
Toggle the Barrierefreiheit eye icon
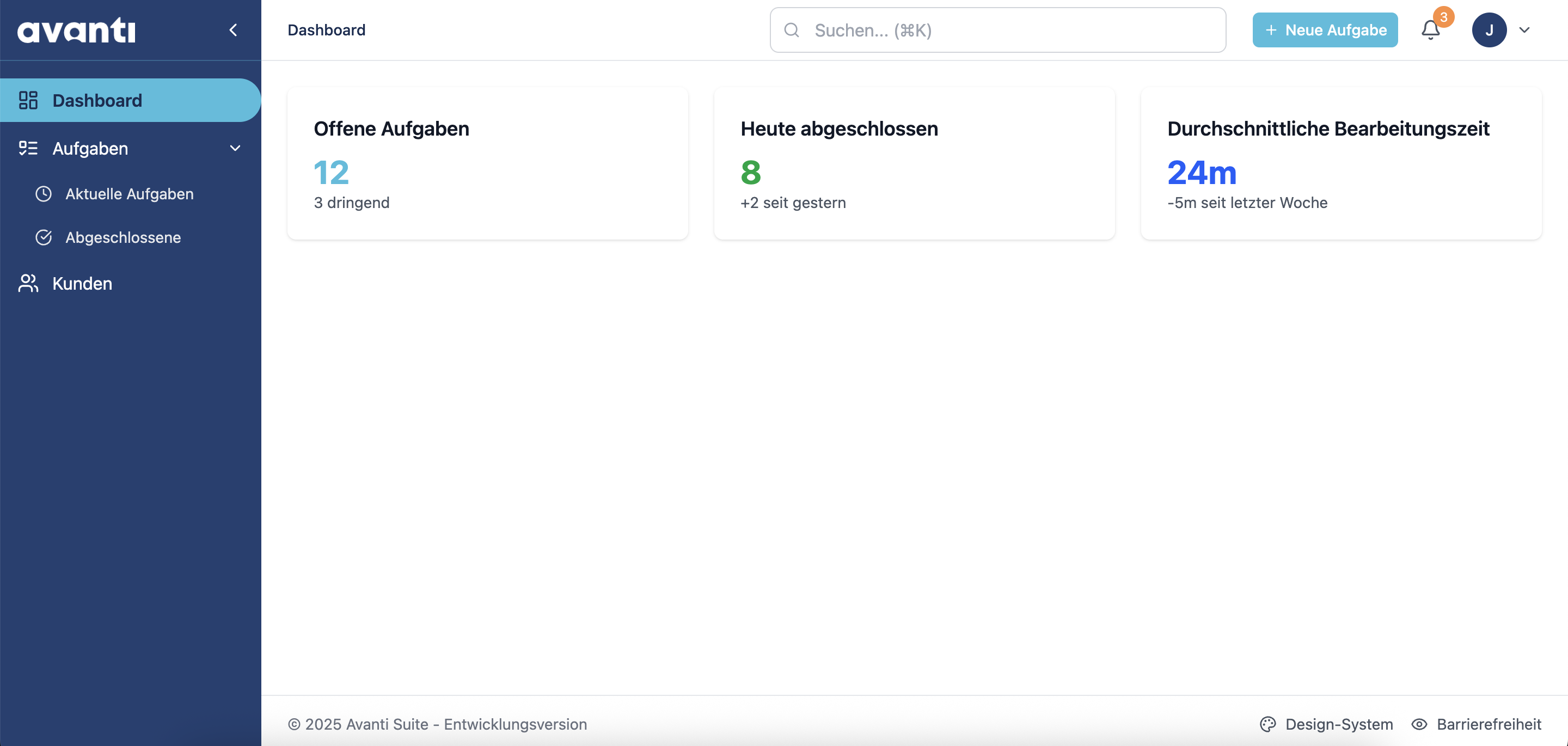pos(1419,724)
